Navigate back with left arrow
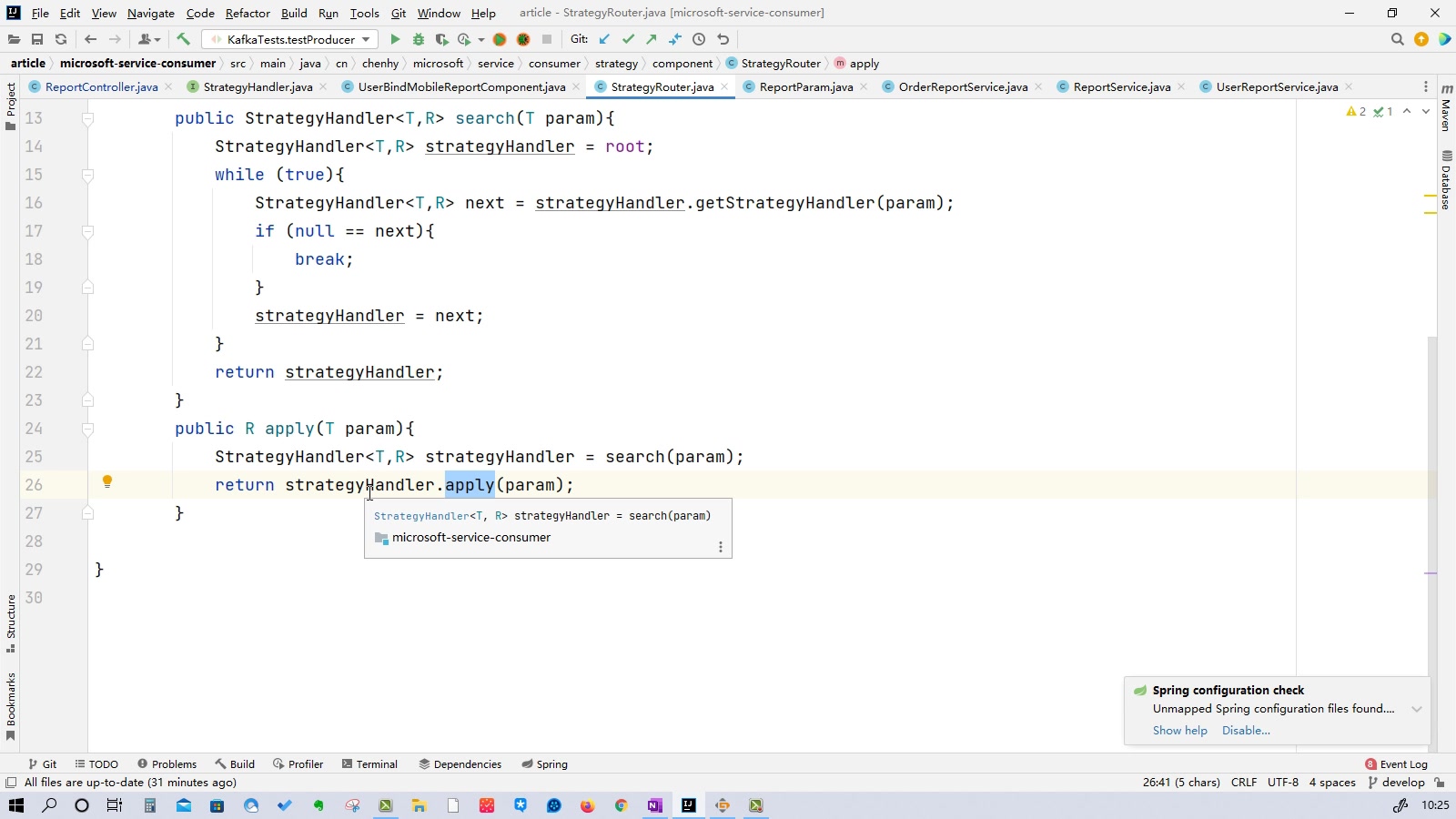The height and width of the screenshot is (819, 1456). (90, 39)
